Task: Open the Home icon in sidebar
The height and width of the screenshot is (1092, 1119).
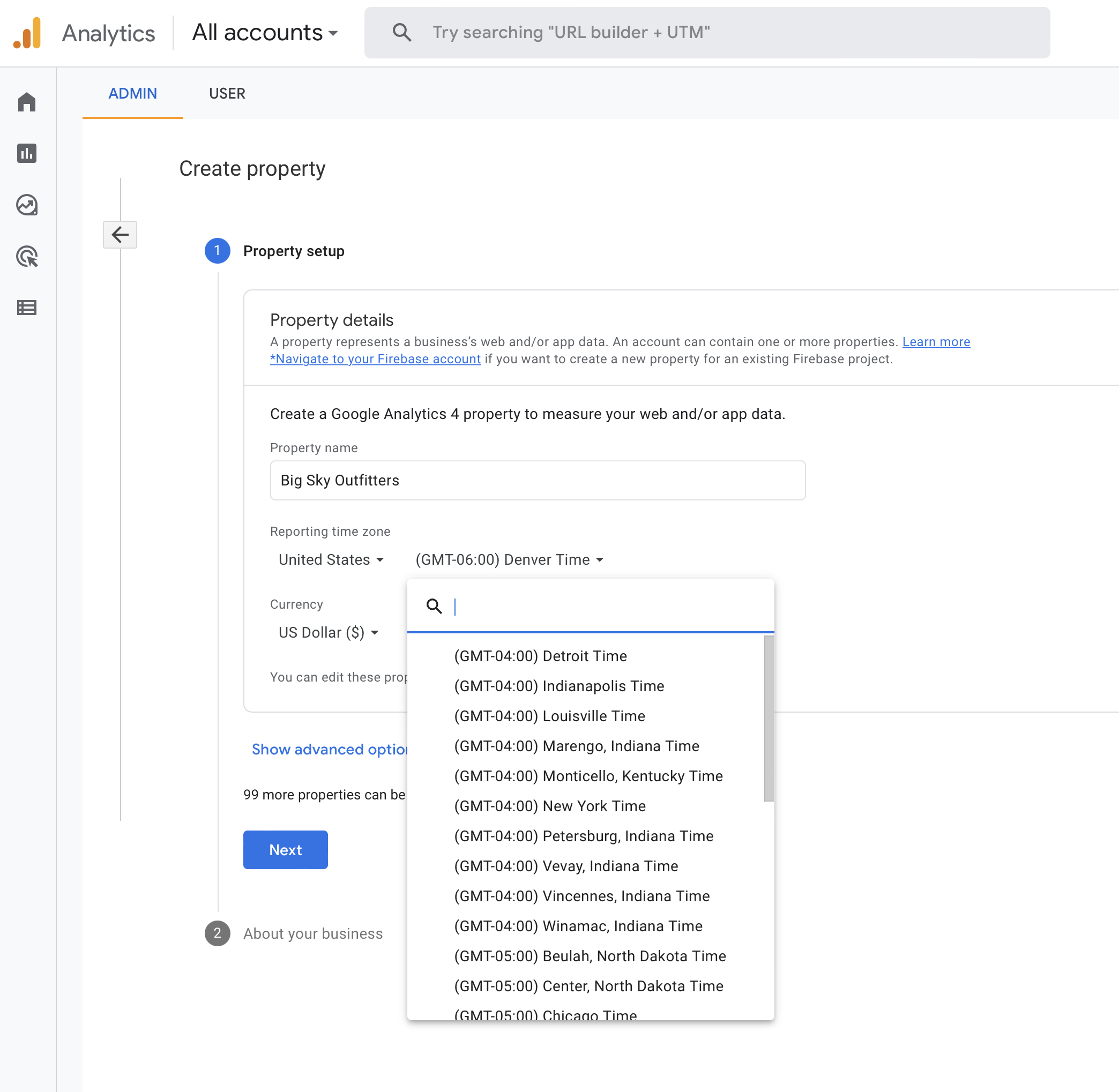Action: 27,102
